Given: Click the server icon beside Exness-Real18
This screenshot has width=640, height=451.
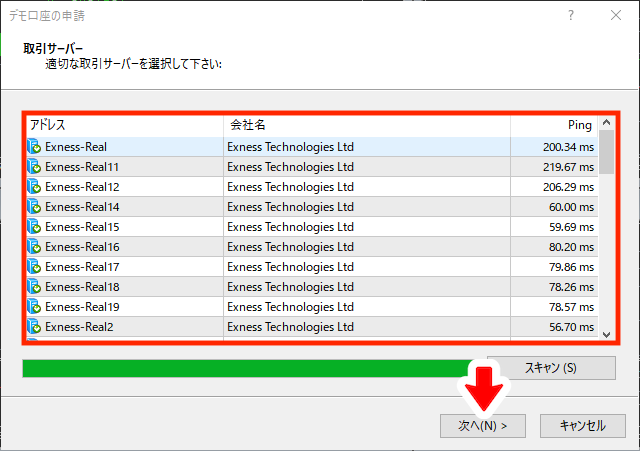Looking at the screenshot, I should pos(34,287).
